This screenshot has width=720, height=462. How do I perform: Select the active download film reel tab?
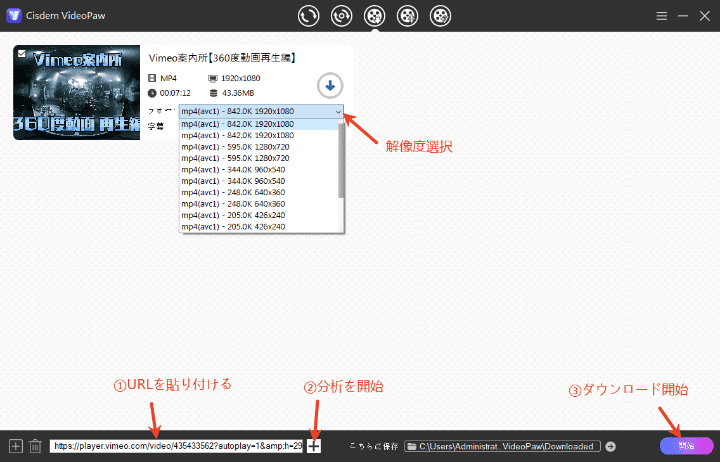[375, 16]
